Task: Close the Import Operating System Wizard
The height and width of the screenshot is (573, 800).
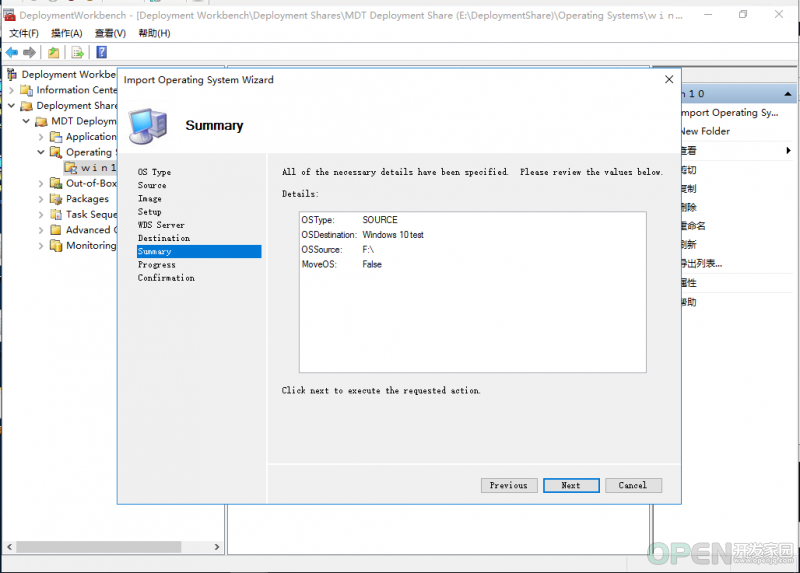Action: pos(669,80)
